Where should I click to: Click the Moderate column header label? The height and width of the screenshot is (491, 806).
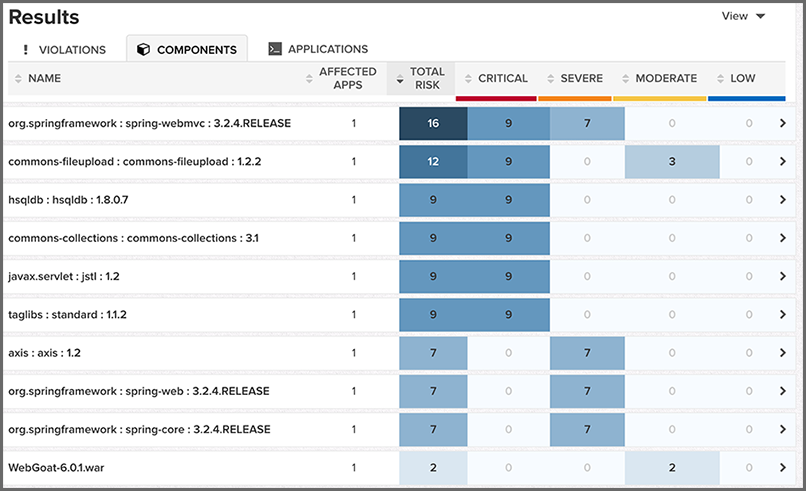pos(666,78)
